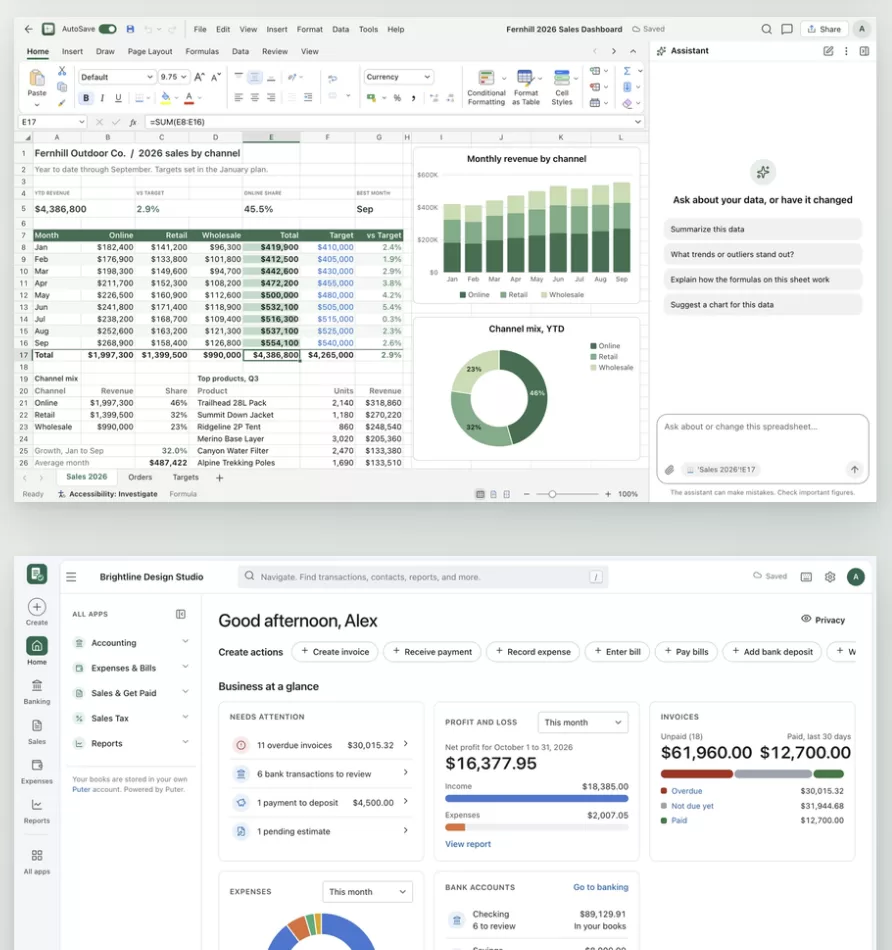
Task: Click the Create invoice button
Action: (335, 652)
